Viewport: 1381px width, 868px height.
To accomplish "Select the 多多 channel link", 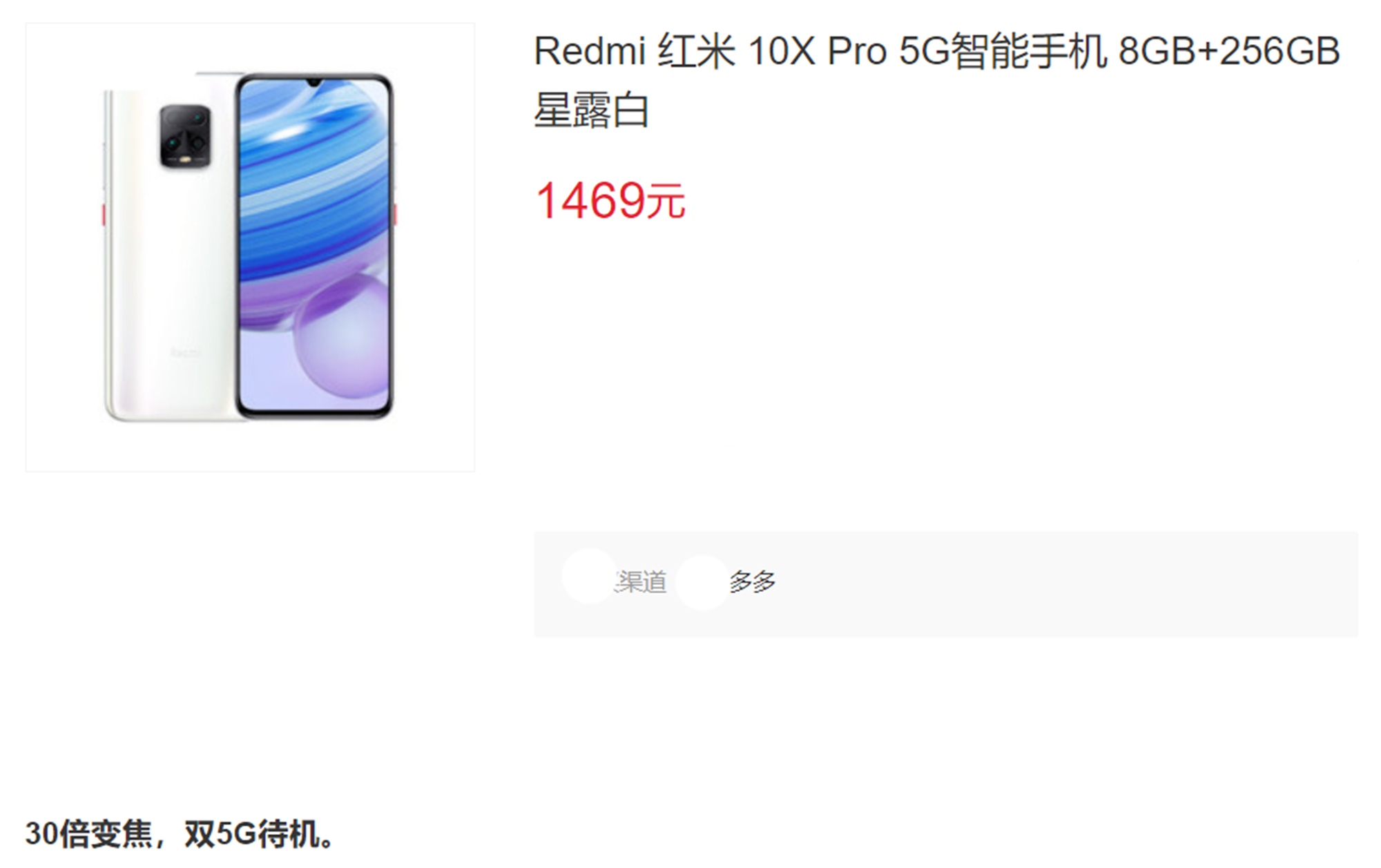I will click(x=753, y=581).
